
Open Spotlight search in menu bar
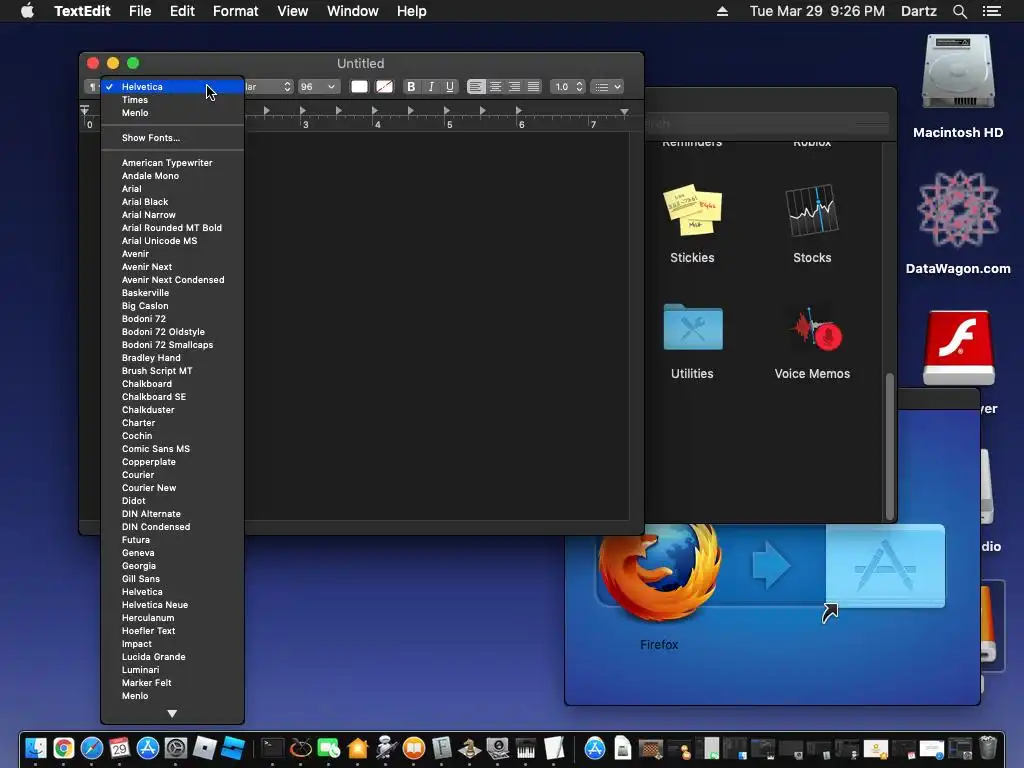point(959,11)
